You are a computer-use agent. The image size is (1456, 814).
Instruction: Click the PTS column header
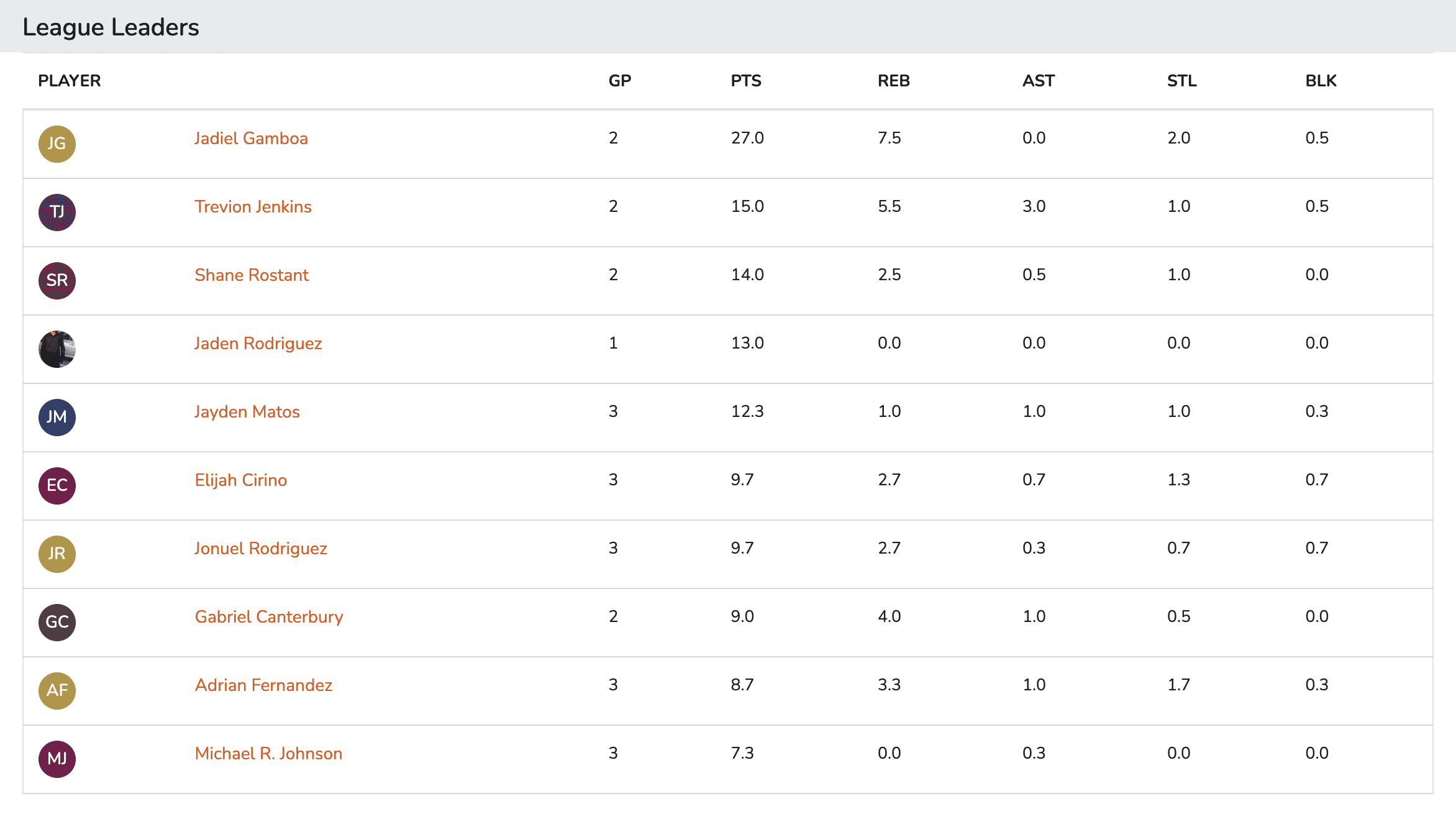click(745, 81)
